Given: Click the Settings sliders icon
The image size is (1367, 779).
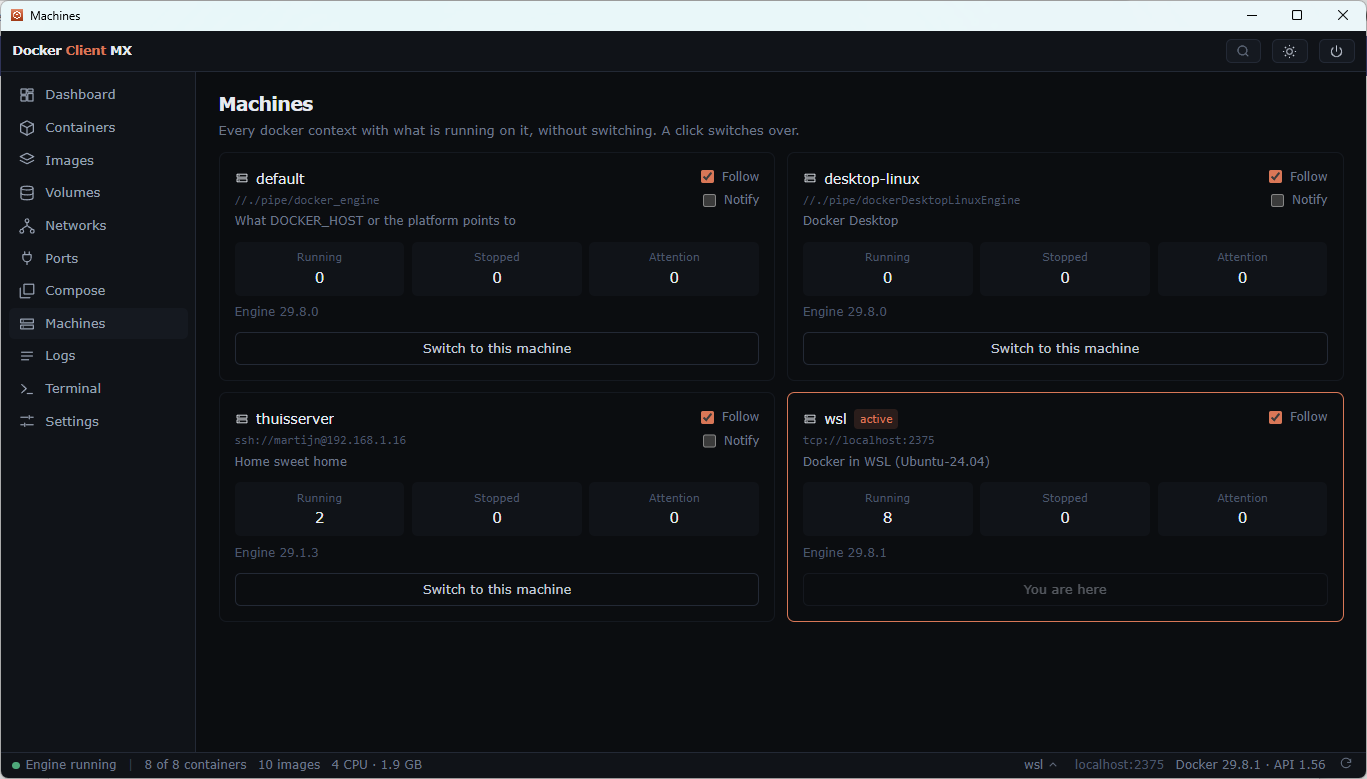Looking at the screenshot, I should 27,422.
